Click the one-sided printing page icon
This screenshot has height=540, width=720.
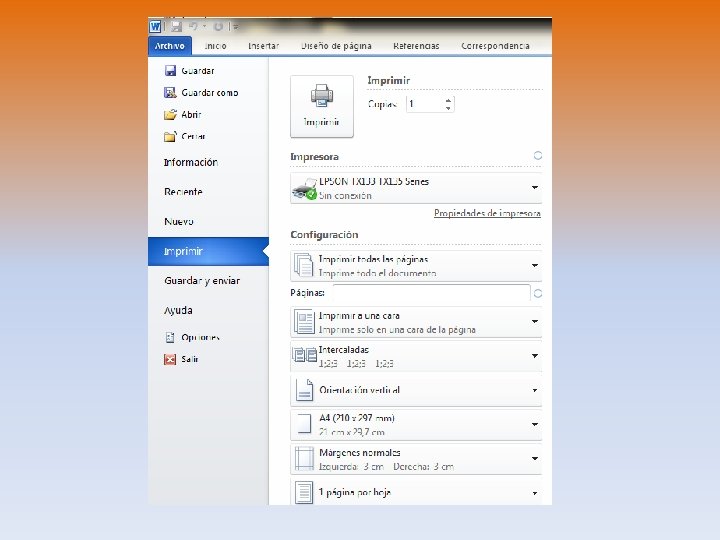pyautogui.click(x=304, y=322)
